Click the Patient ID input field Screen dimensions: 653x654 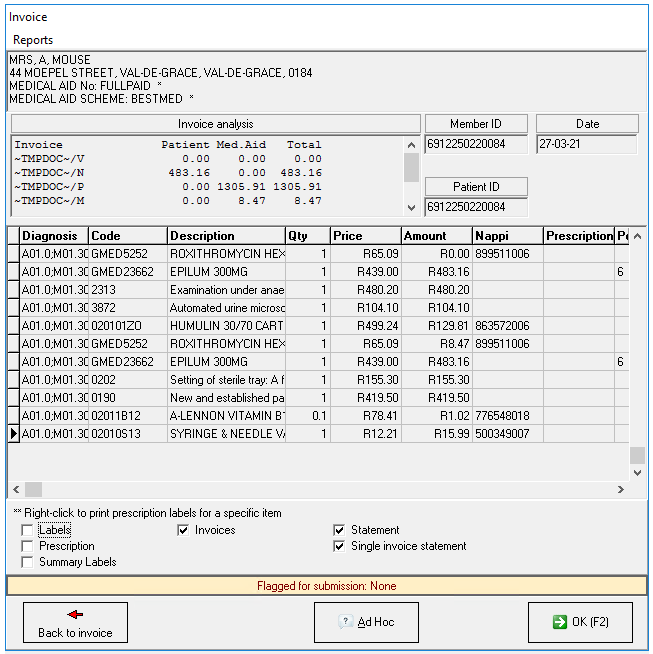[476, 207]
